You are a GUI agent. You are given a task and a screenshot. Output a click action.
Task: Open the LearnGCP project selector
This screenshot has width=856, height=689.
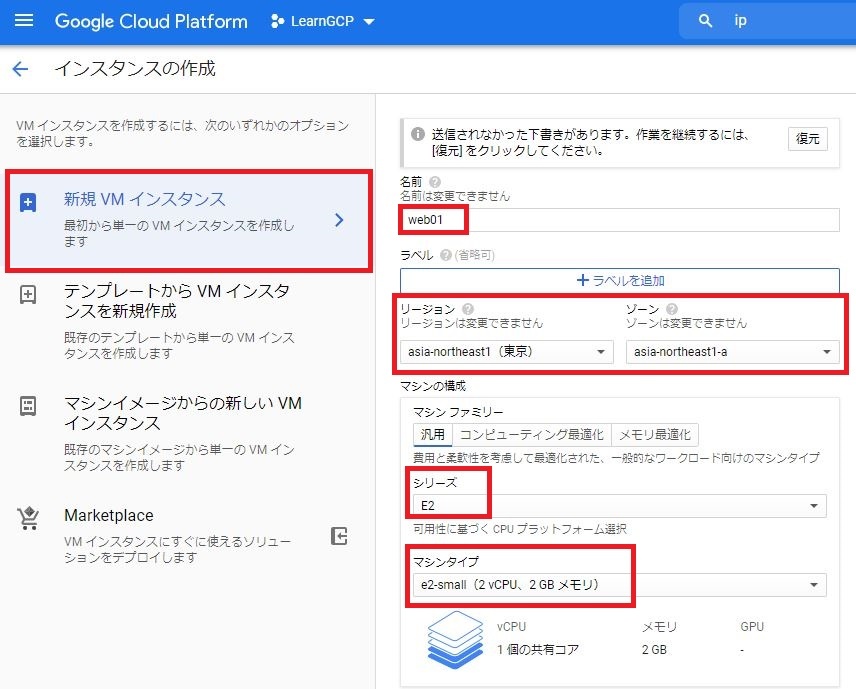pos(323,21)
